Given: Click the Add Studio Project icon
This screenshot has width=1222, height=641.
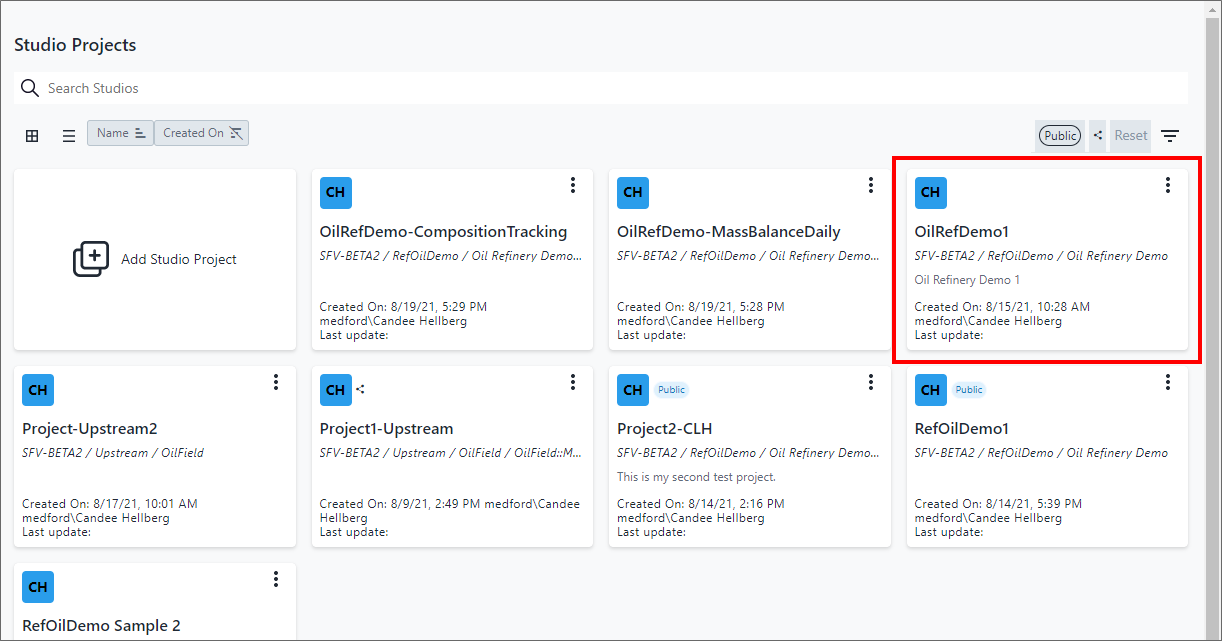Looking at the screenshot, I should pos(91,259).
